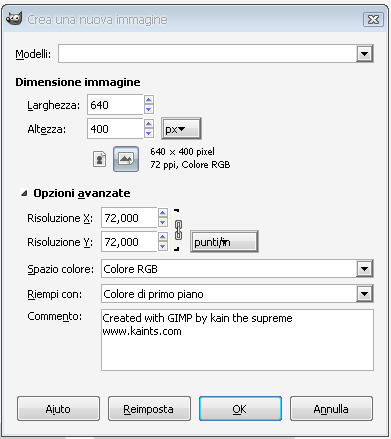This screenshot has width=391, height=439.
Task: Collapse the Opzioni avanzate section
Action: (24, 193)
